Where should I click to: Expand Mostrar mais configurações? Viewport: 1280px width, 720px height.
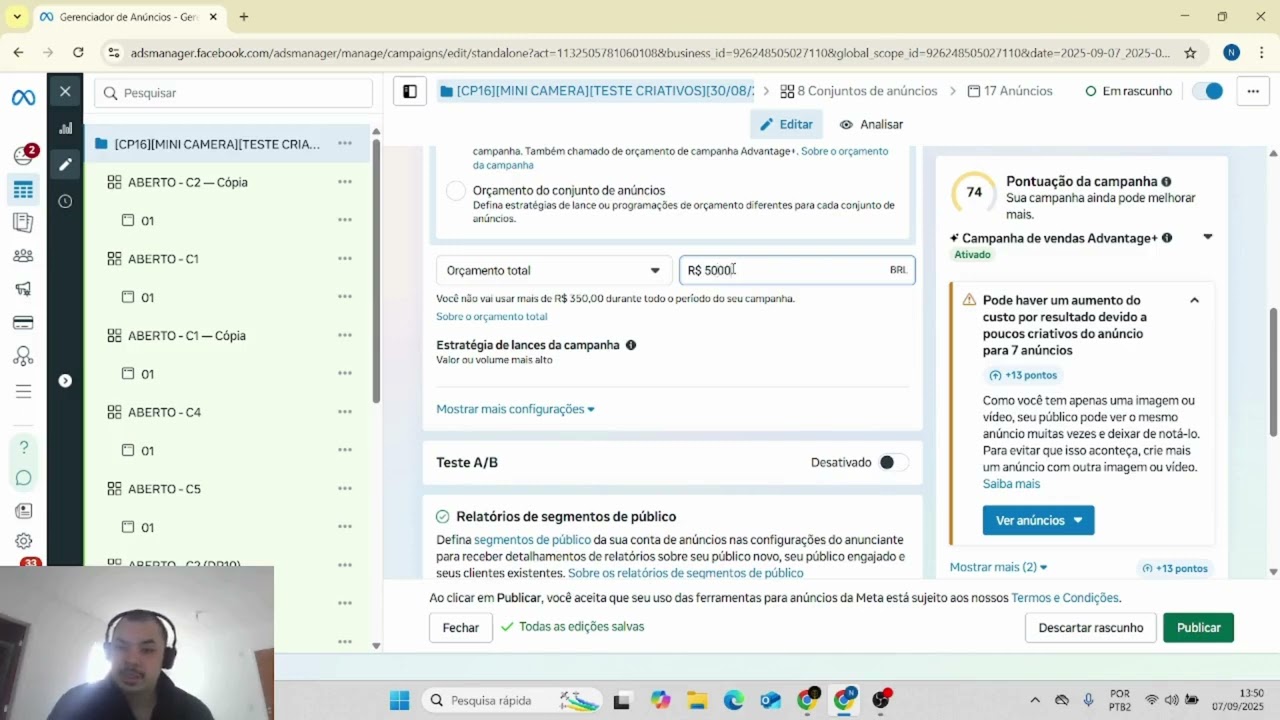[x=515, y=409]
